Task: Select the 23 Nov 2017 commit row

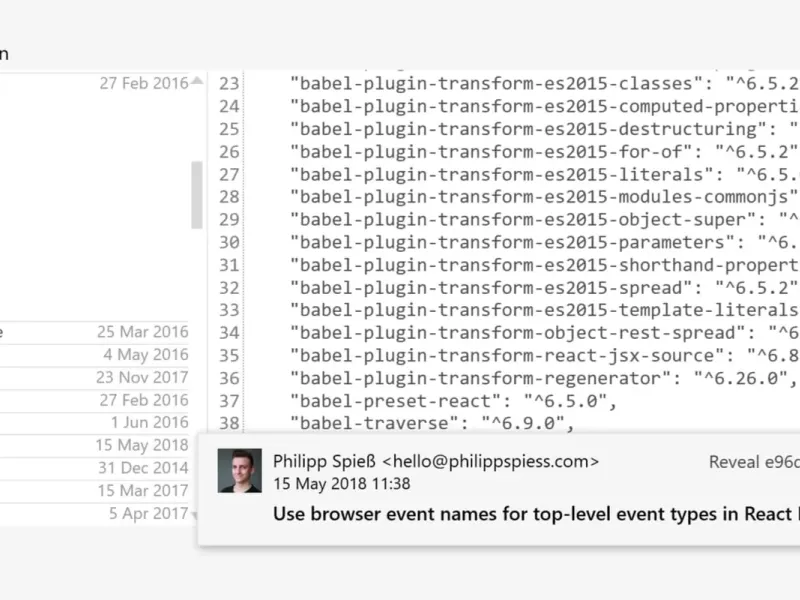Action: tap(94, 378)
